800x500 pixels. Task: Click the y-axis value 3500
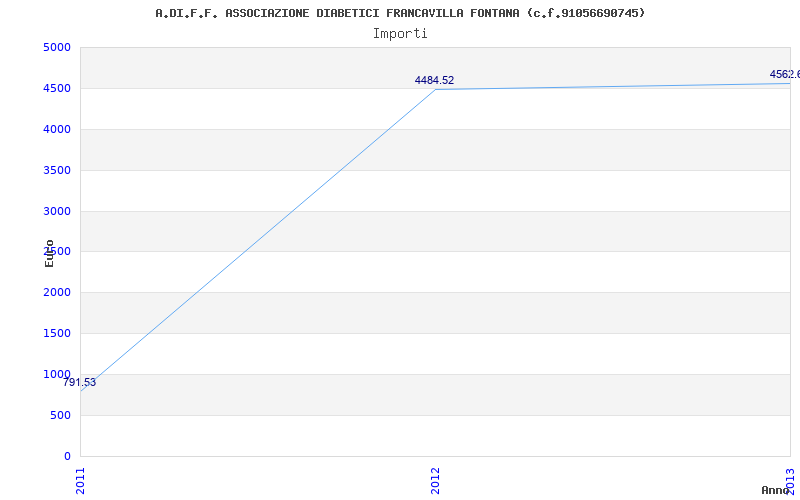(57, 170)
